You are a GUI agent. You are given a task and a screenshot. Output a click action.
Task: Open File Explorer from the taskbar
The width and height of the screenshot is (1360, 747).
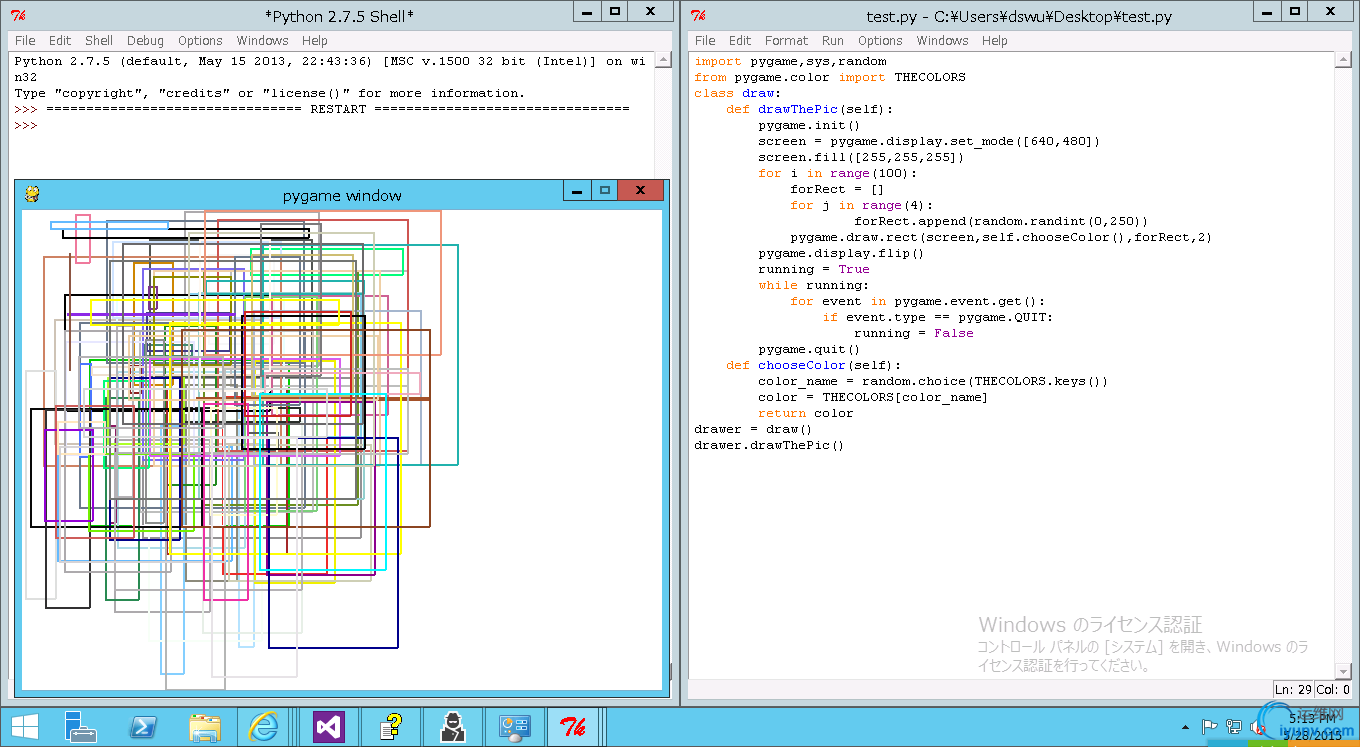[205, 726]
